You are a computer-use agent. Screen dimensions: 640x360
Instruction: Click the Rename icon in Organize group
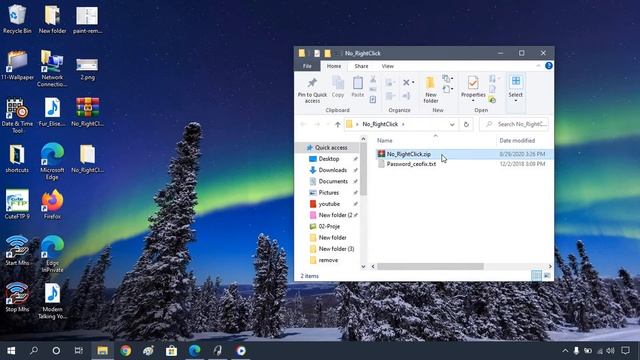(406, 96)
